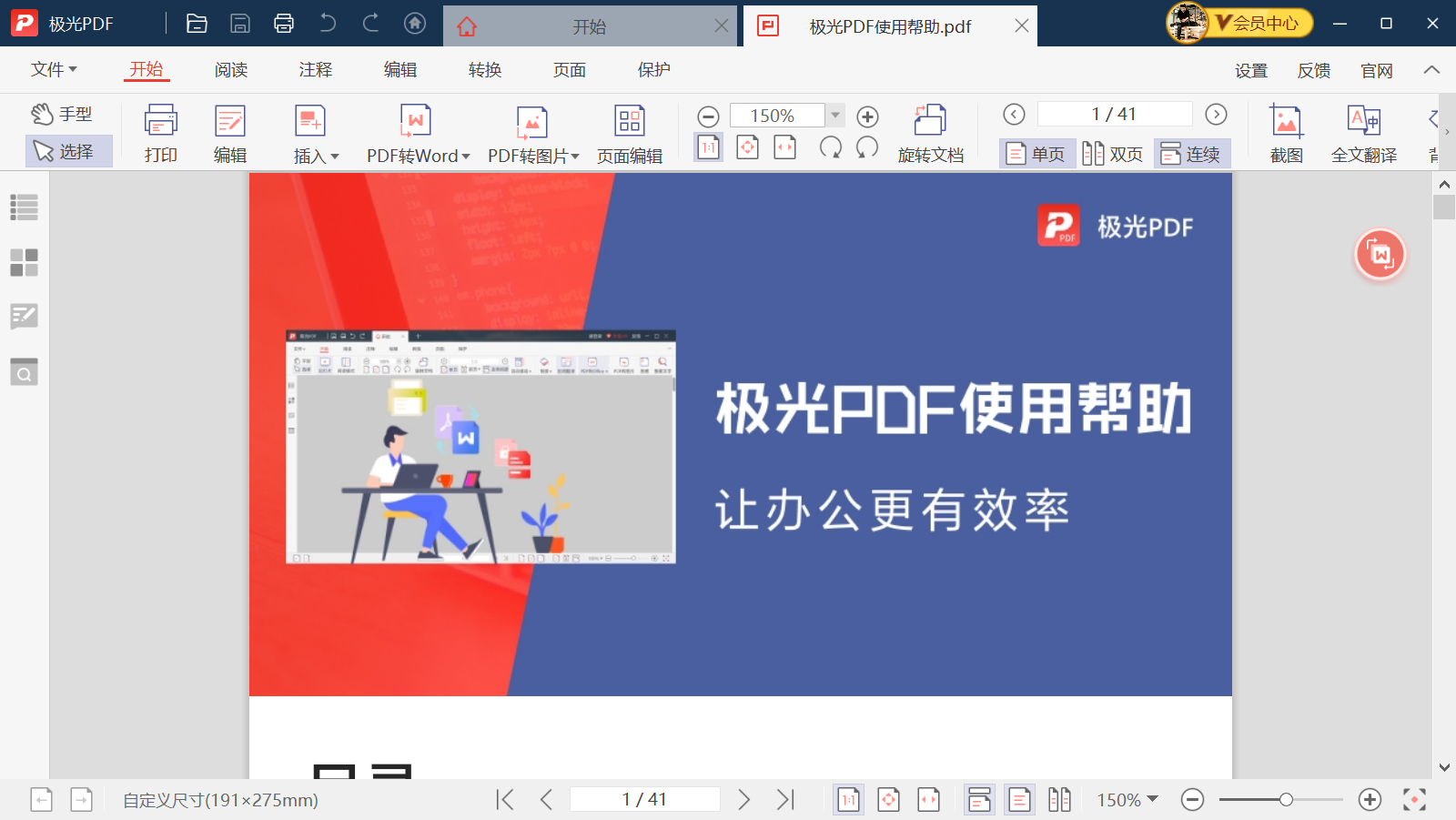Expand the 150% zoom dropdown in ribbon
Image resolution: width=1456 pixels, height=820 pixels.
835,115
